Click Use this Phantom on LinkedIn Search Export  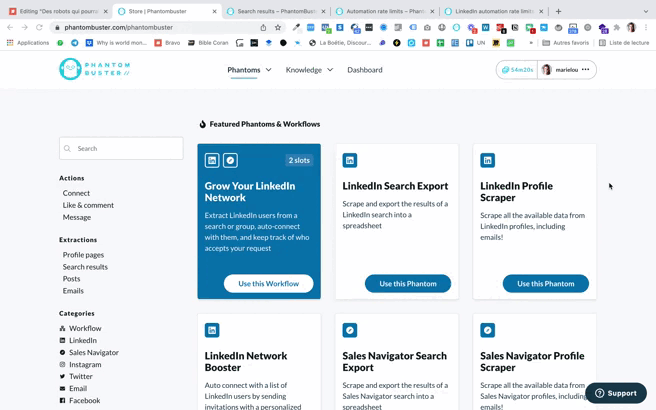click(408, 284)
